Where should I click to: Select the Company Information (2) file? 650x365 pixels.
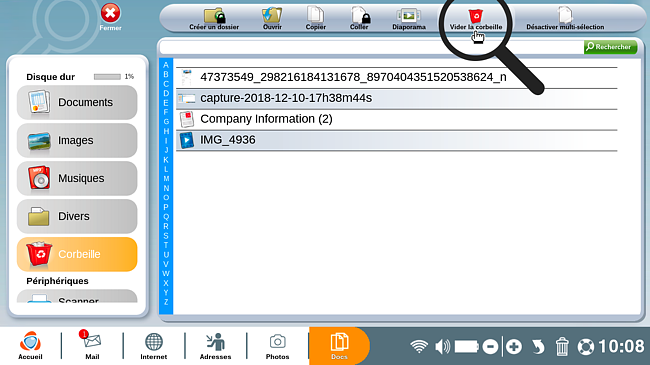click(x=397, y=119)
